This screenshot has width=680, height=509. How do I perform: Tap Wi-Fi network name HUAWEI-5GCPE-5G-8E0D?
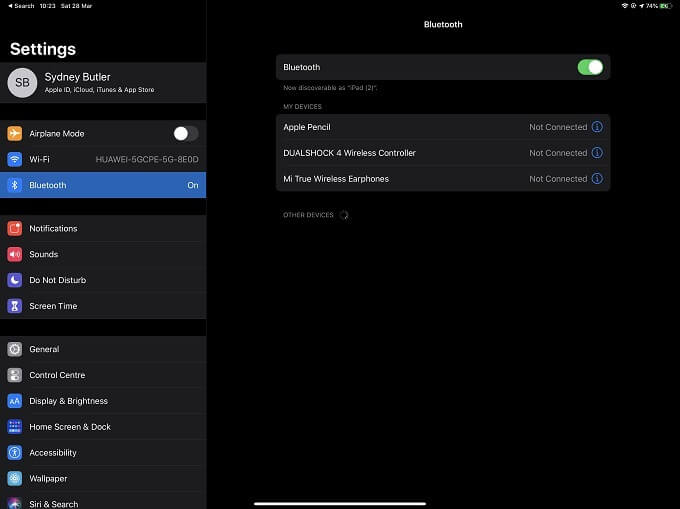pos(147,159)
